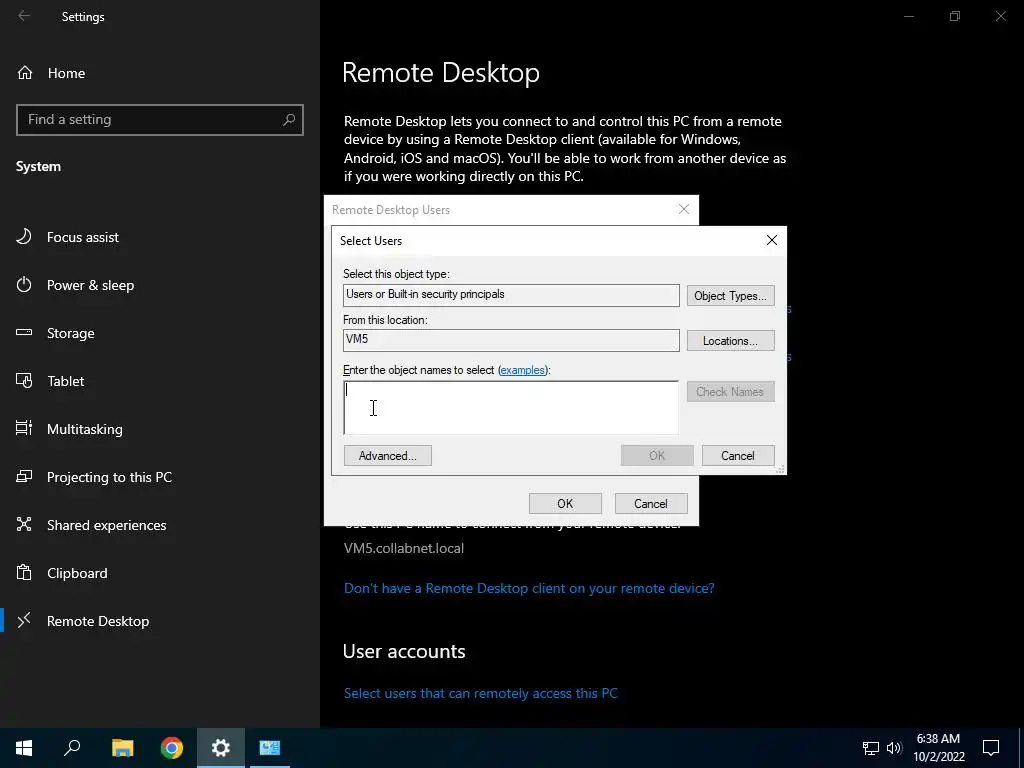The height and width of the screenshot is (768, 1024).
Task: Click the object type field
Action: pos(511,295)
